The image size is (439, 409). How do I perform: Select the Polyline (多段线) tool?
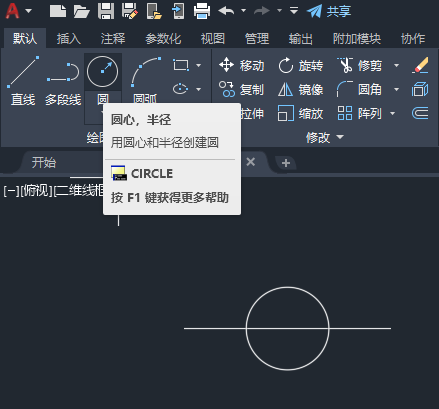coord(63,81)
